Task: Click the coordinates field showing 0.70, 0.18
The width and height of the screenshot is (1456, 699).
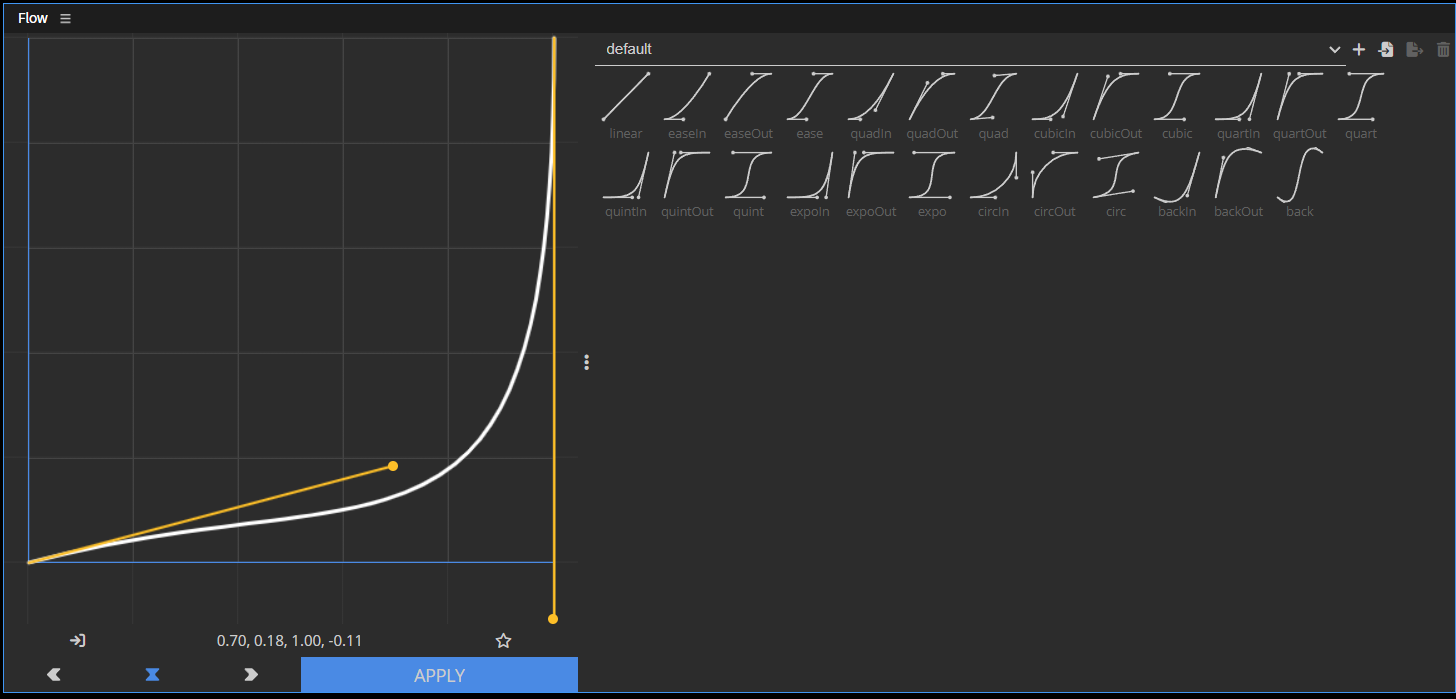Action: point(289,640)
